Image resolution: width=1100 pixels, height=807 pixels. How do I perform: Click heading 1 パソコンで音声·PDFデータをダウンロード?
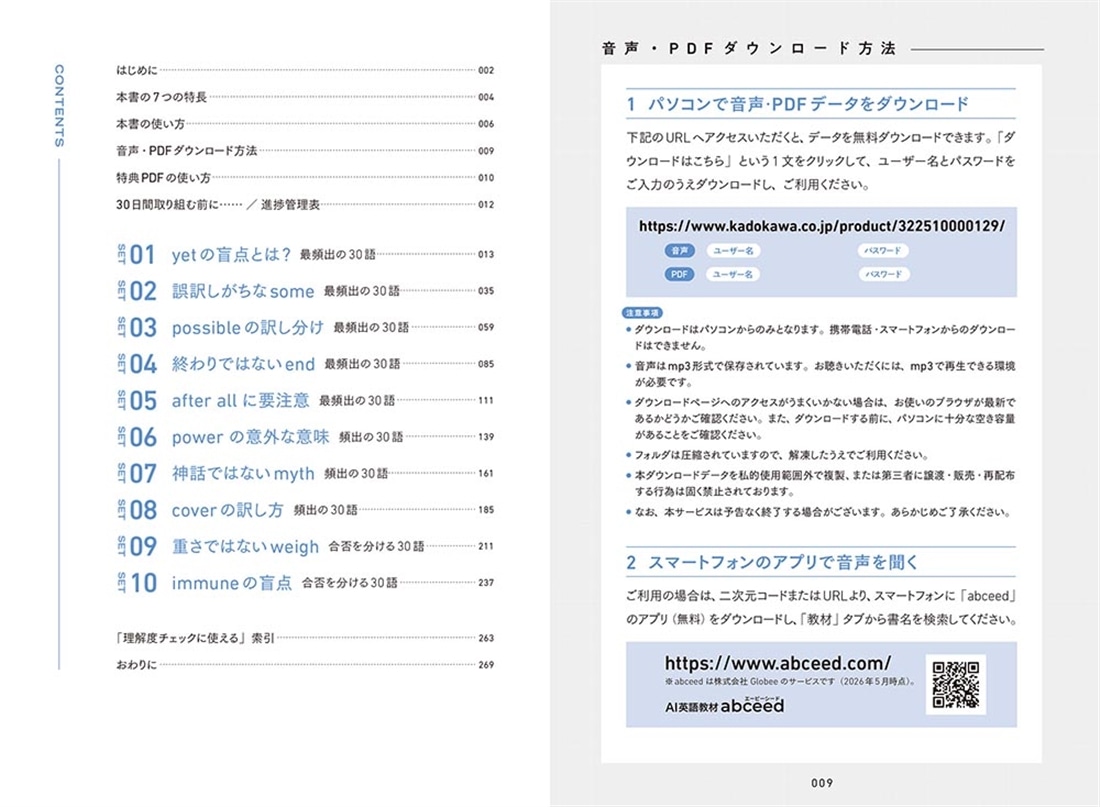click(798, 104)
